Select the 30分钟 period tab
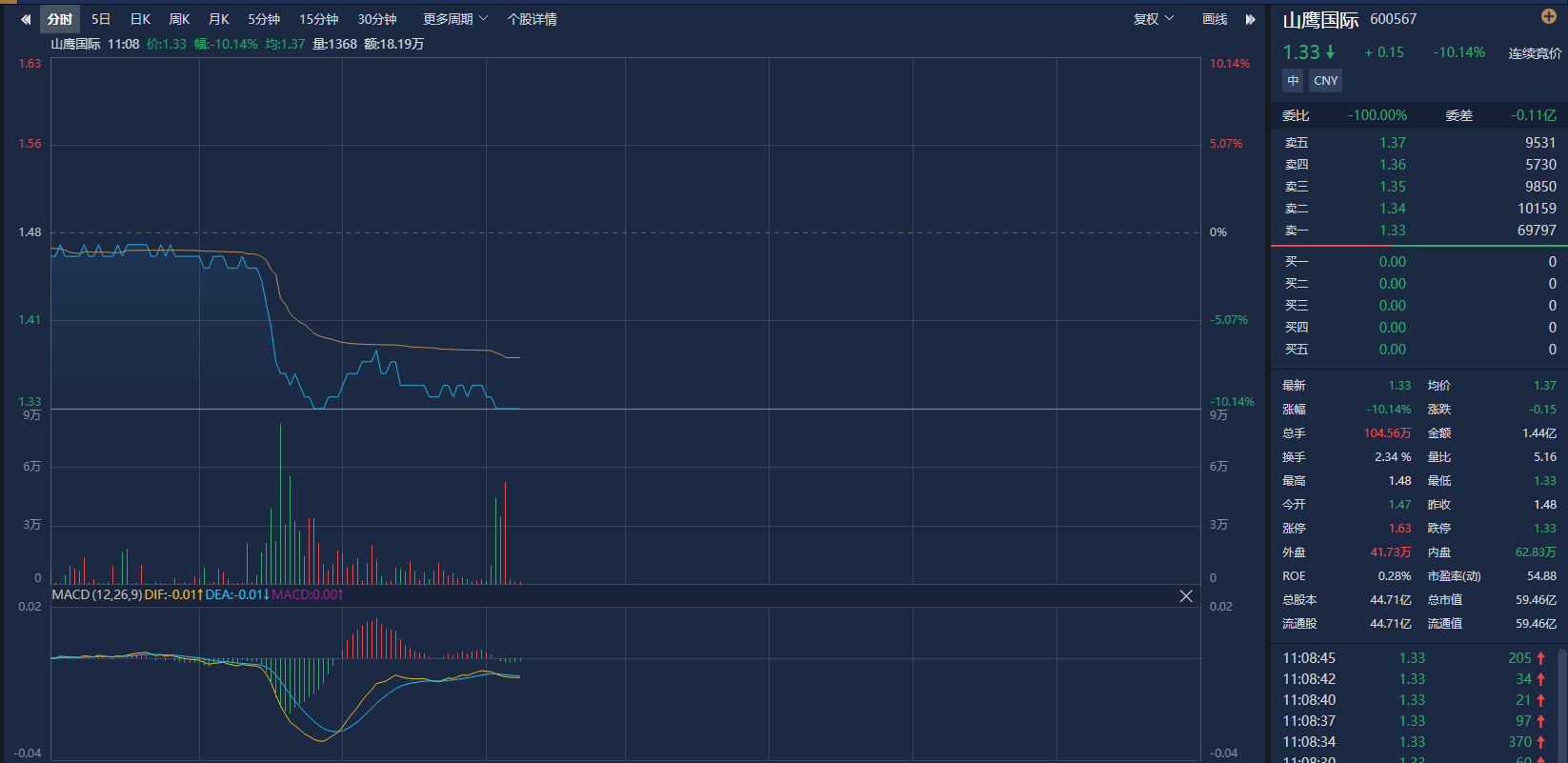 (377, 19)
